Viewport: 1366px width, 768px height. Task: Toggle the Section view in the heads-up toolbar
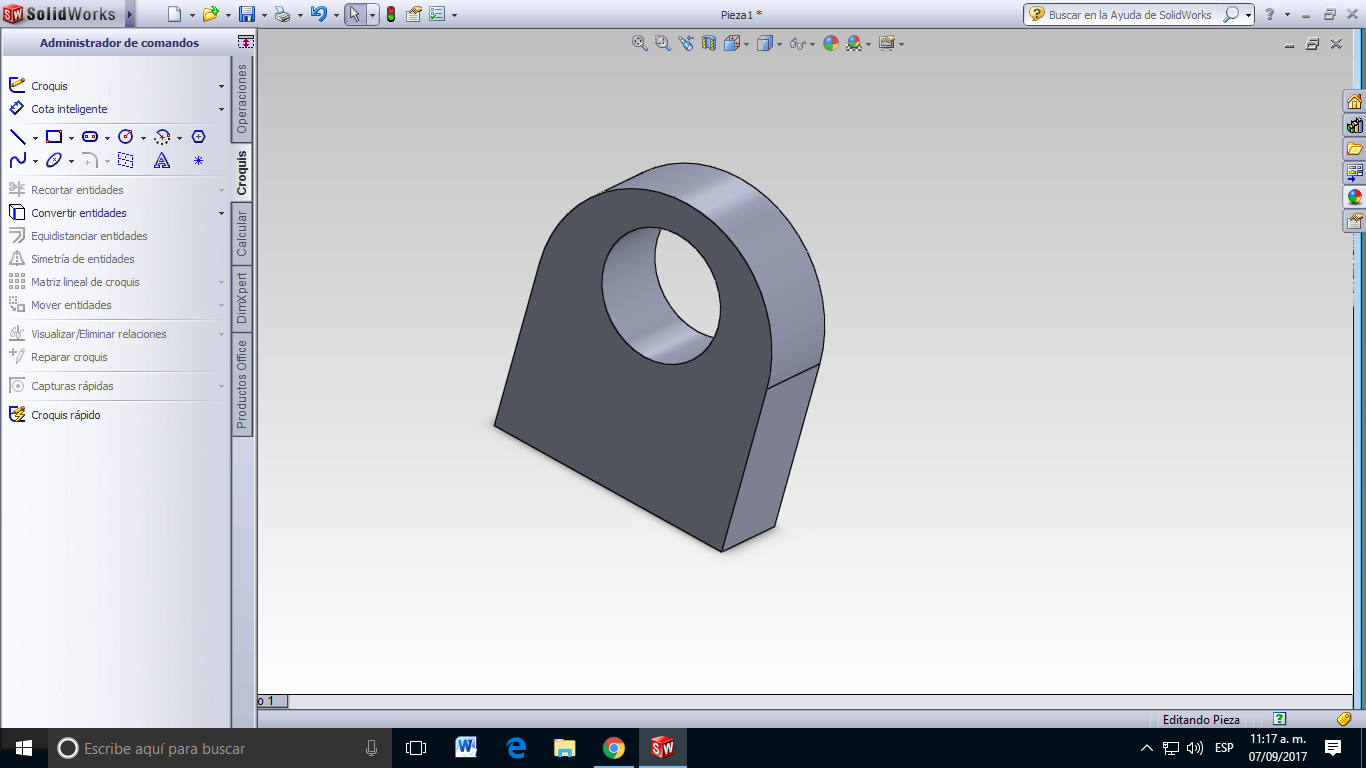pyautogui.click(x=710, y=42)
